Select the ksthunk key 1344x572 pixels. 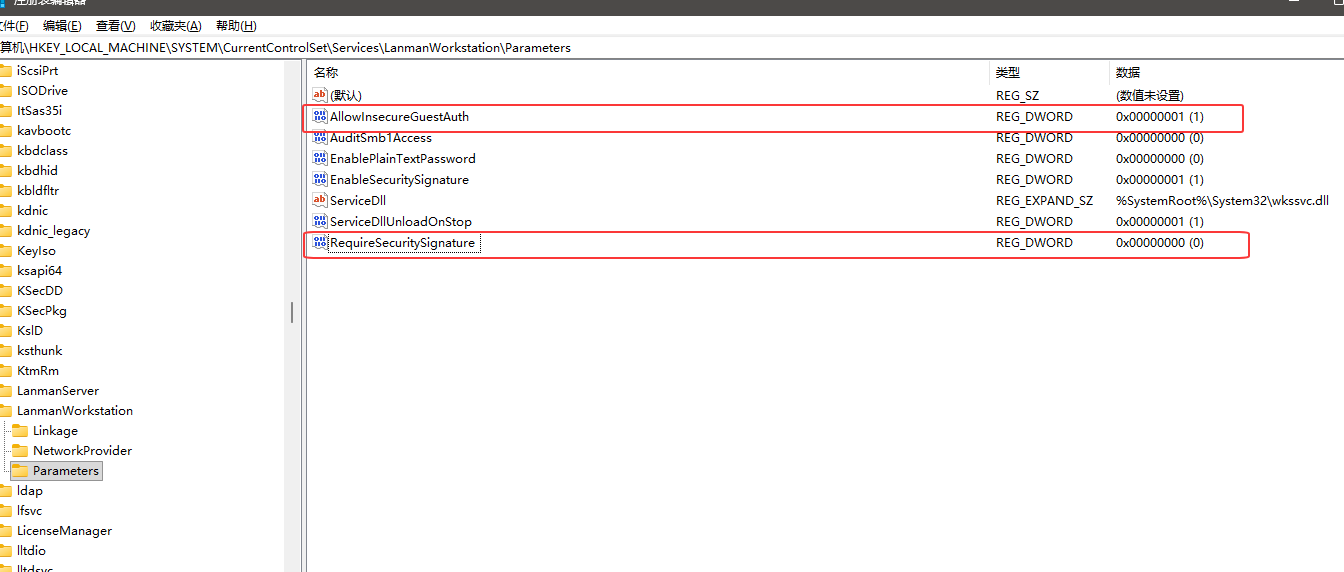coord(39,350)
